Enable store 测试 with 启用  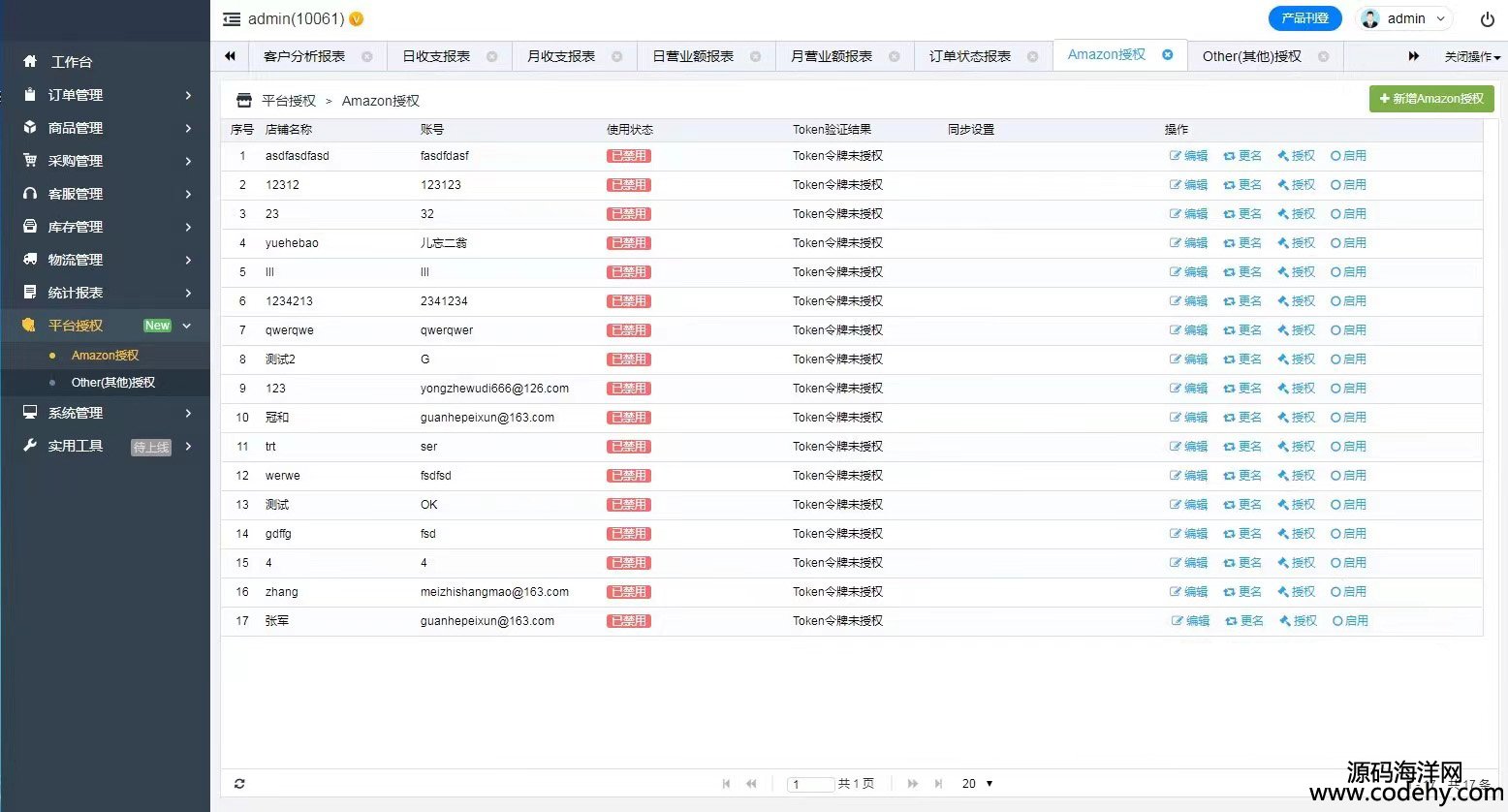(x=1348, y=505)
